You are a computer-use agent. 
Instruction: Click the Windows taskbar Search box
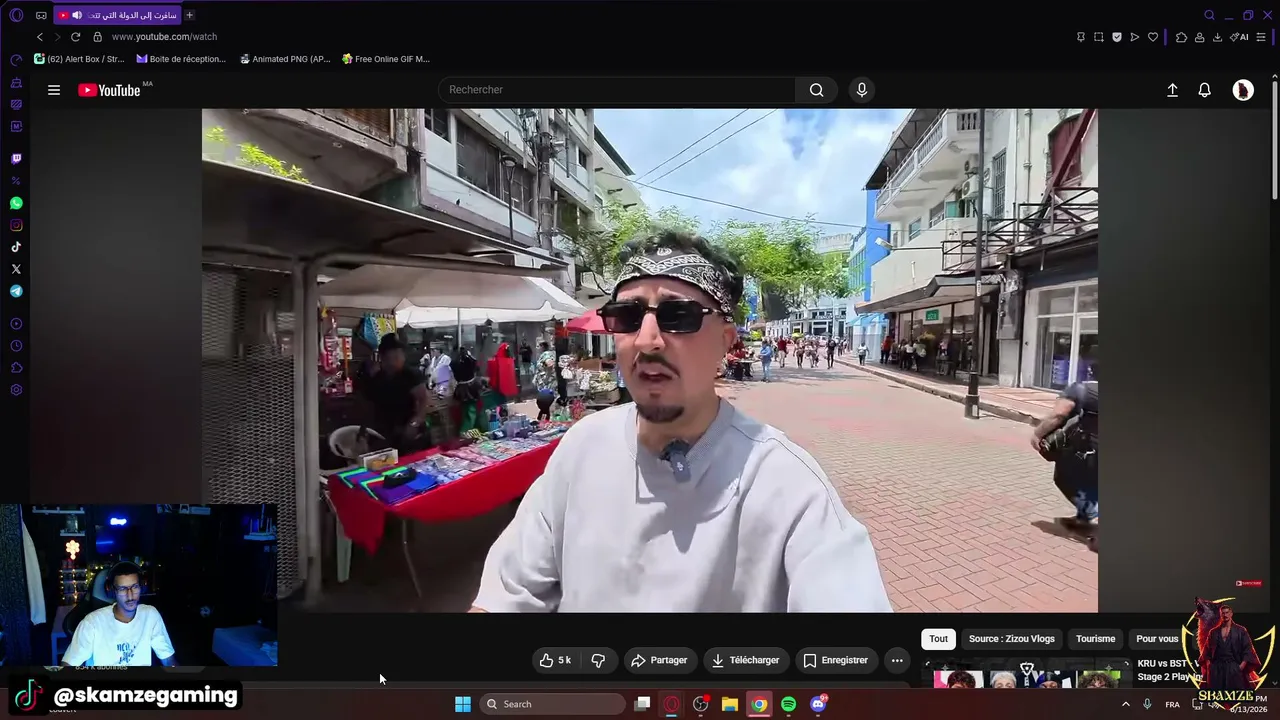[552, 704]
